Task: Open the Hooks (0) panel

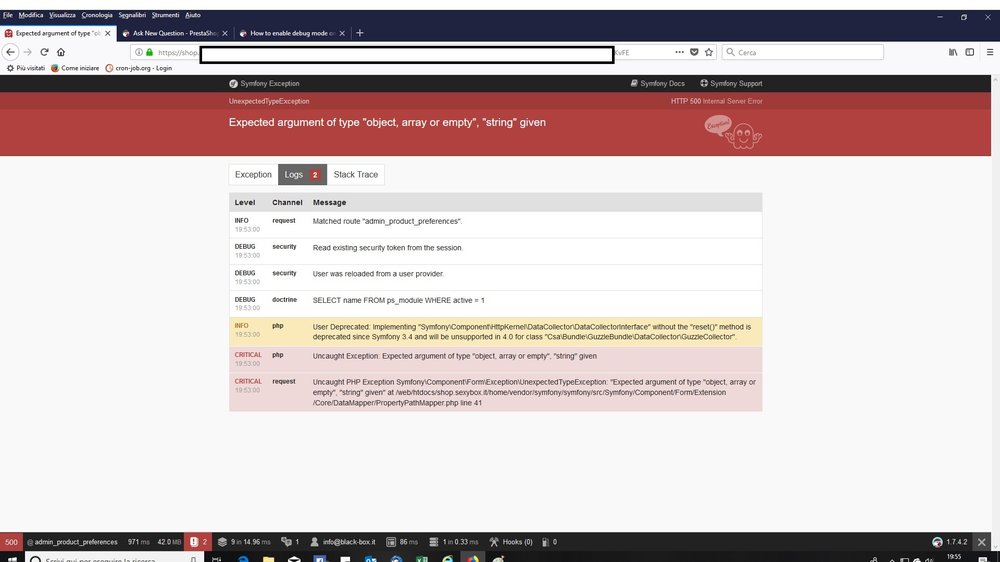Action: coord(511,542)
